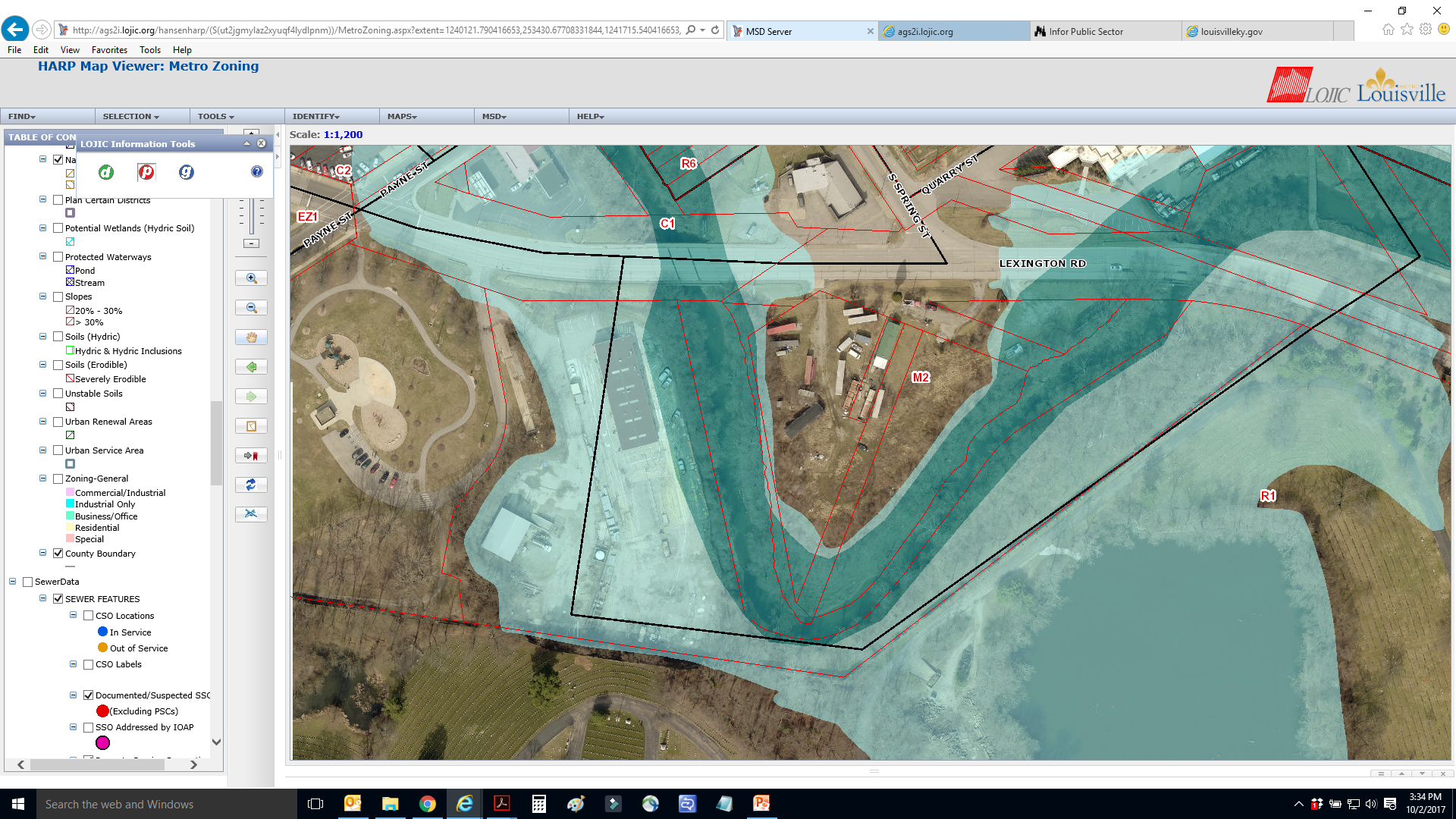
Task: Open the MAPS toolbar menu
Action: 402,116
